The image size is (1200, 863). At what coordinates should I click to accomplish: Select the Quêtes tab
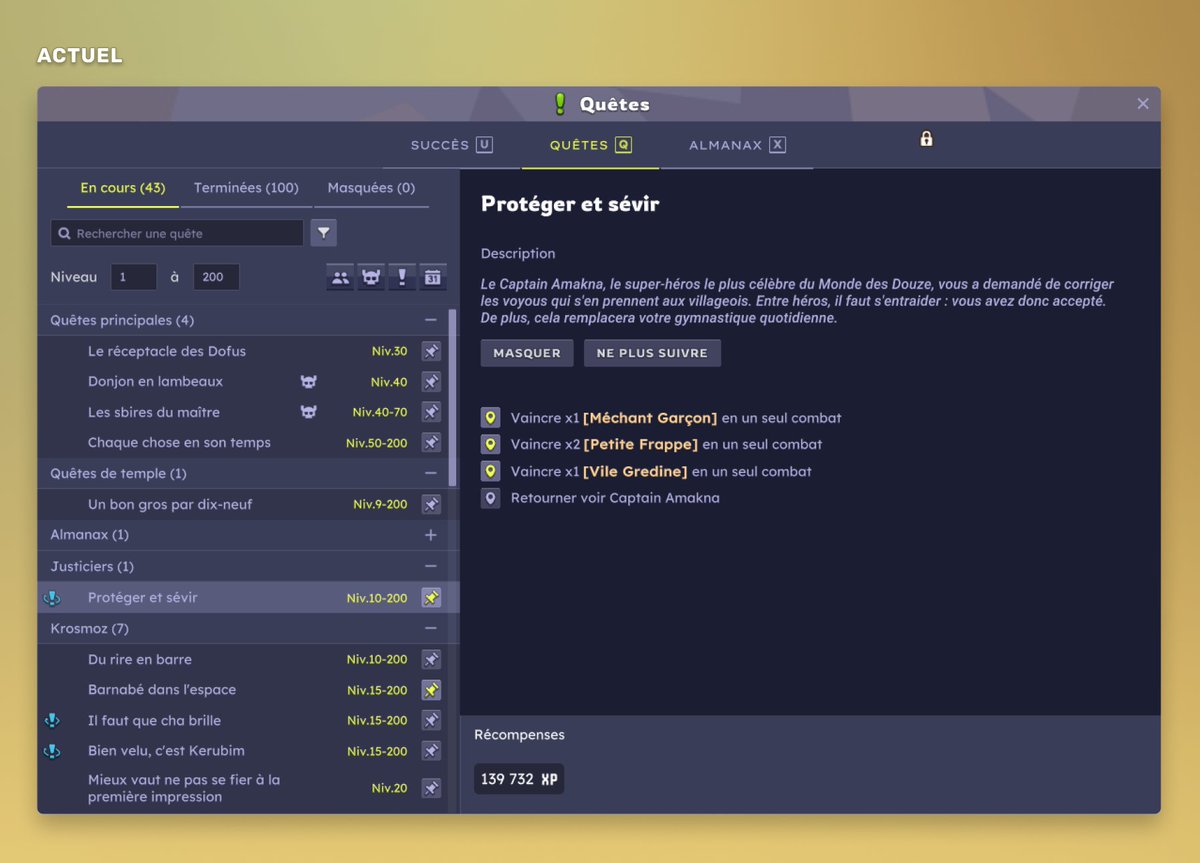click(591, 145)
